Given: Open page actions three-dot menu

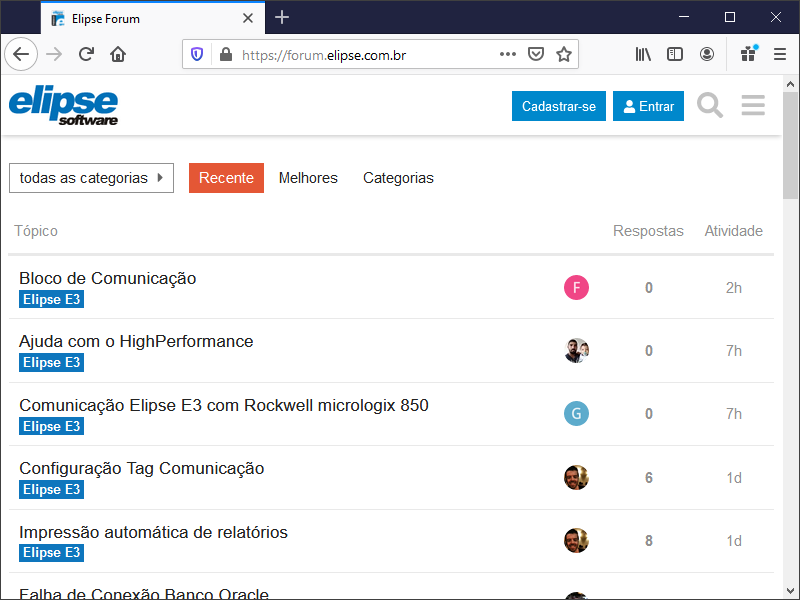Looking at the screenshot, I should coord(508,55).
